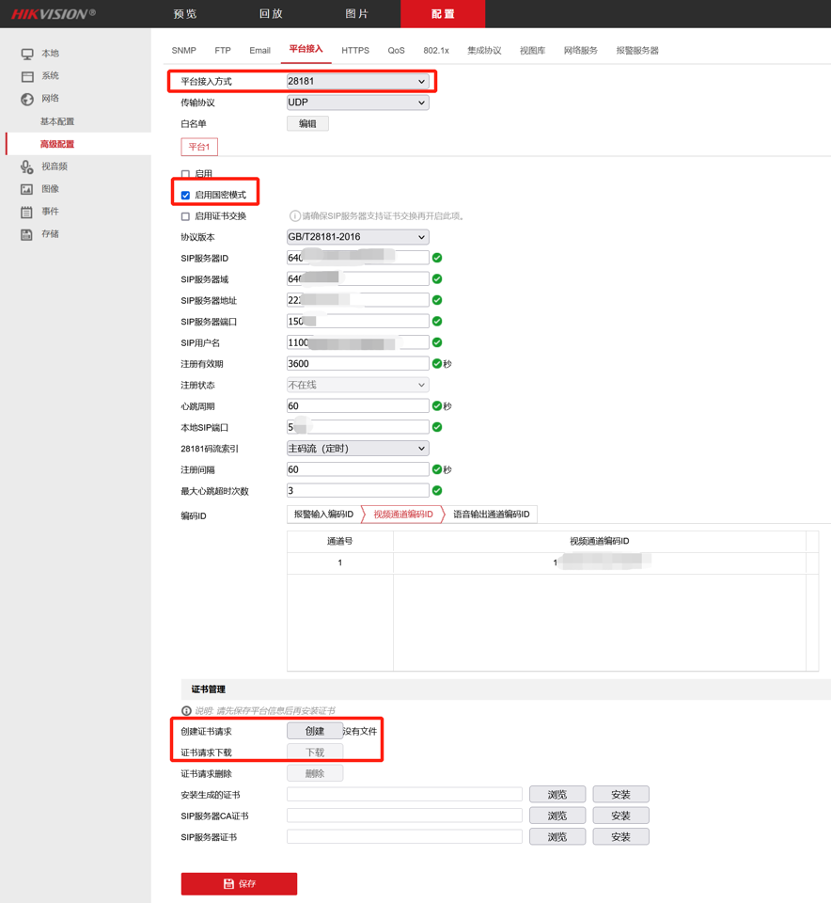Viewport: 832px width, 904px height.
Task: Click the 最大心跳超时次数 field showing 3
Action: (x=357, y=491)
